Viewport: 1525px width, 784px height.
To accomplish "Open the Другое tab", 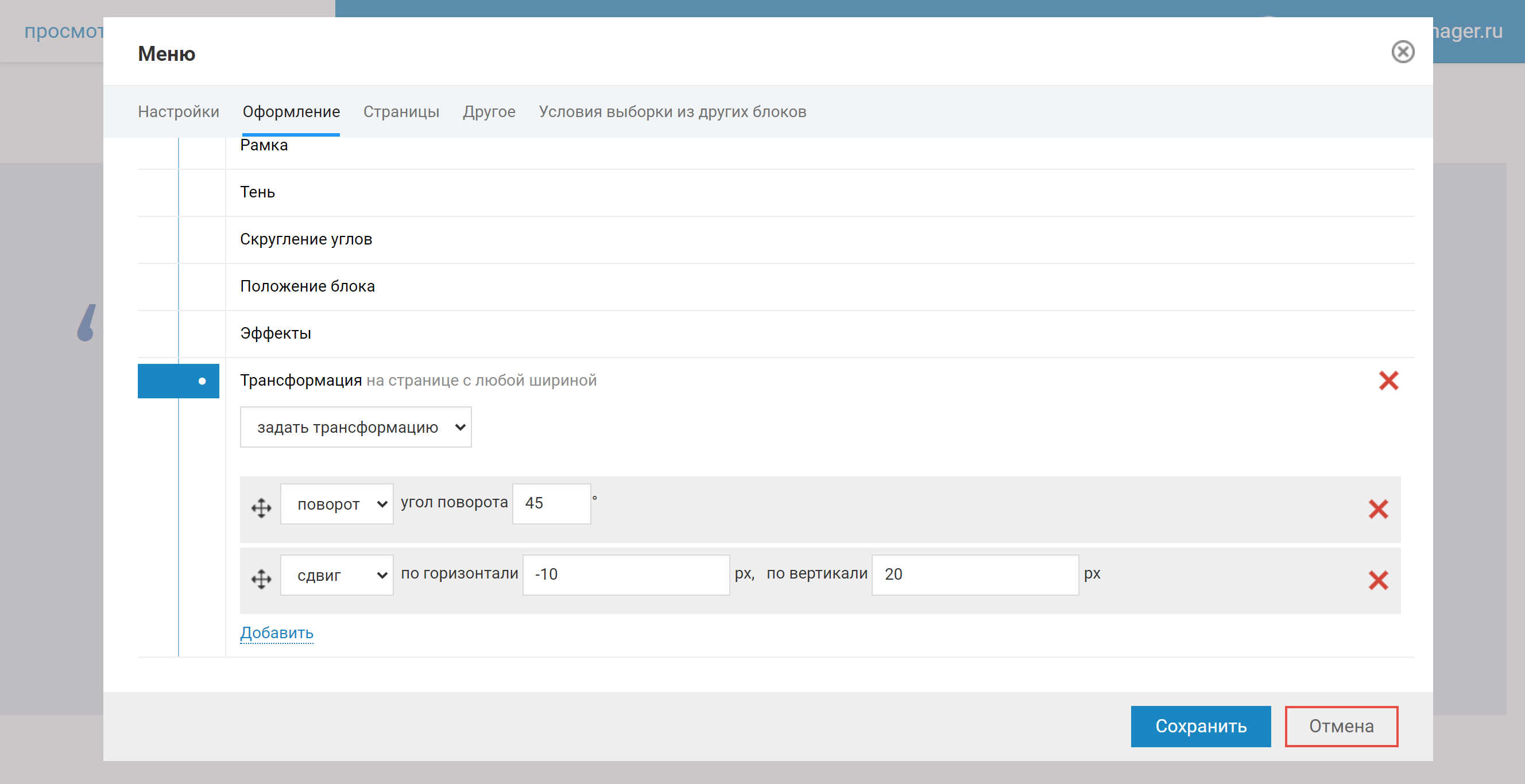I will [x=489, y=112].
